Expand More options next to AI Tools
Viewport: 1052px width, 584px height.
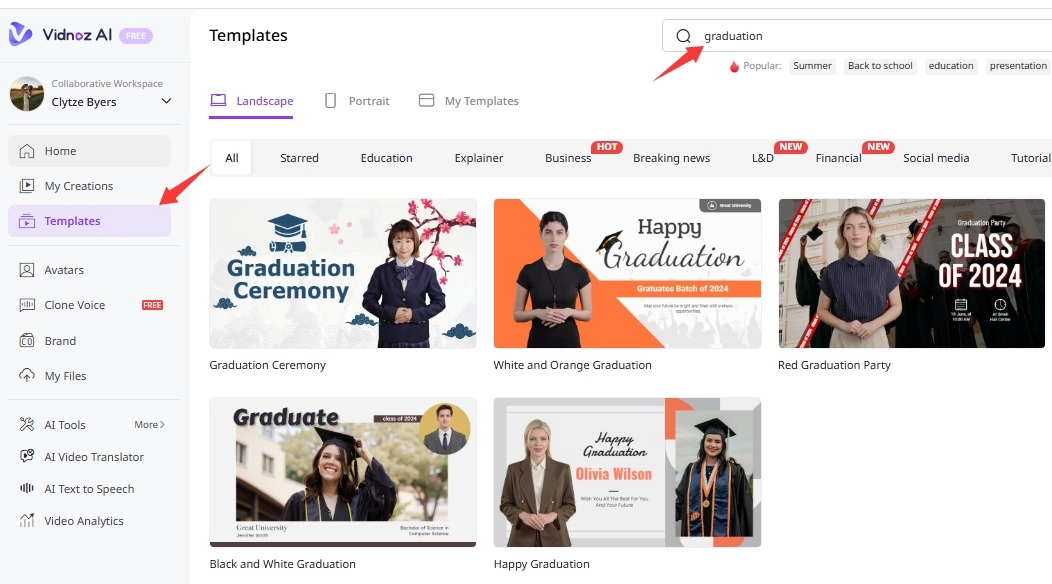click(x=148, y=424)
